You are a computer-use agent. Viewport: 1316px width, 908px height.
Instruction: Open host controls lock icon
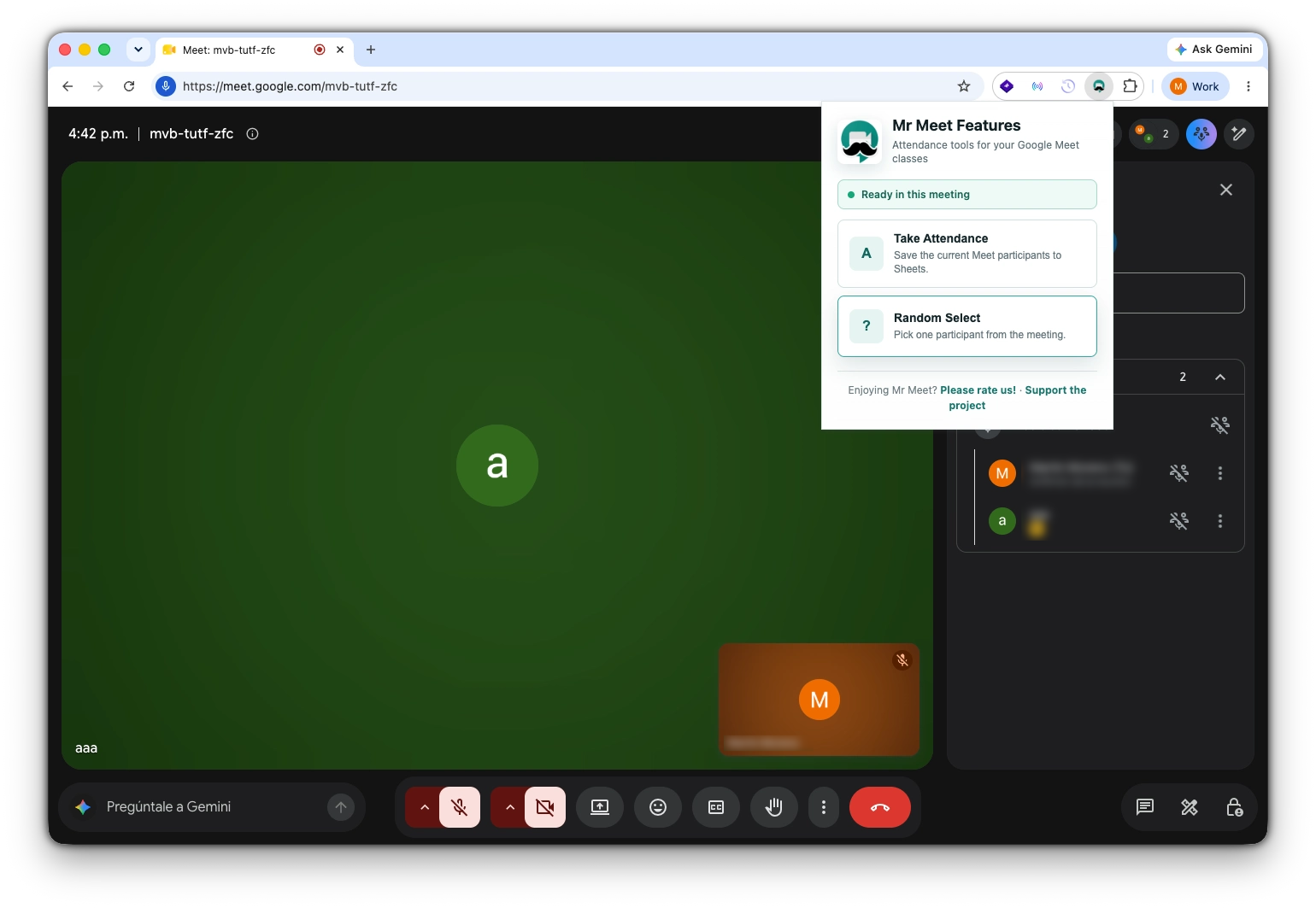tap(1234, 807)
